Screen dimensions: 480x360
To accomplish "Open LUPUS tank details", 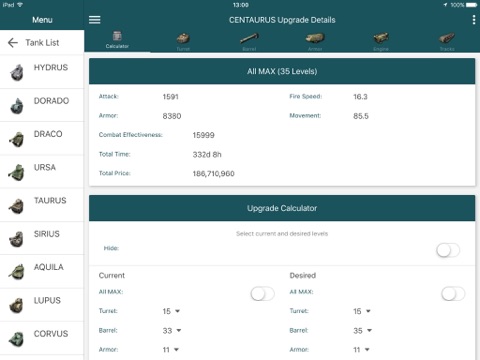I will [42, 305].
